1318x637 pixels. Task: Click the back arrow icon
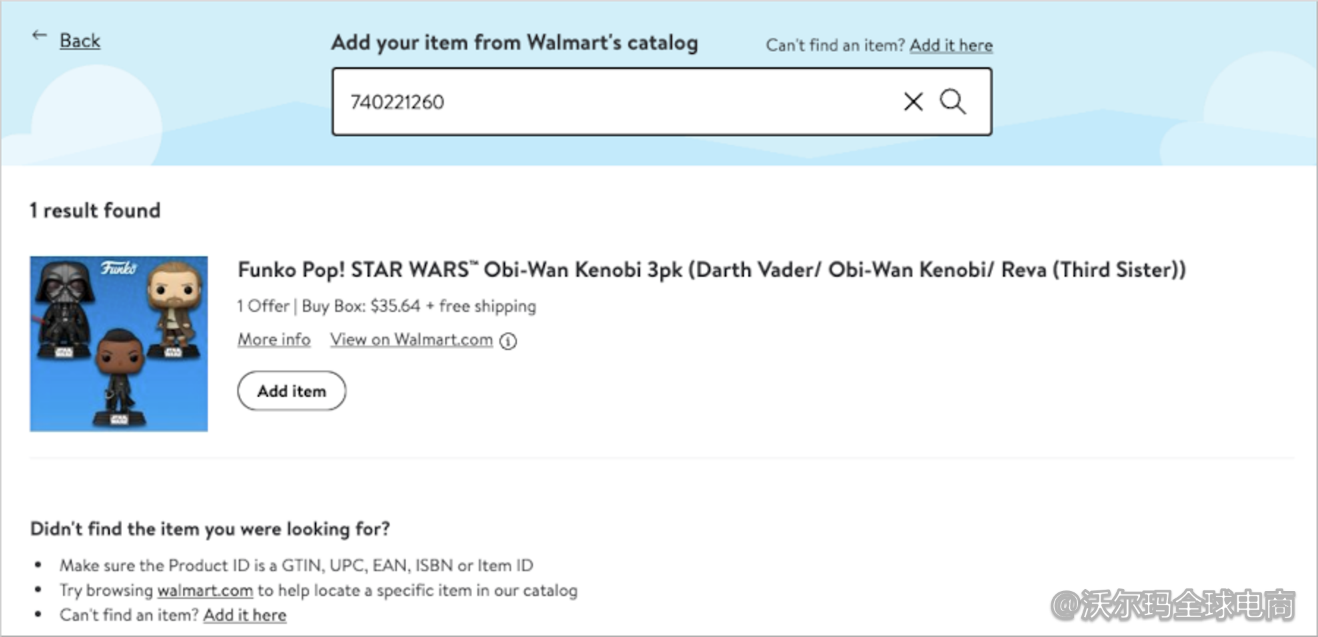(x=39, y=36)
